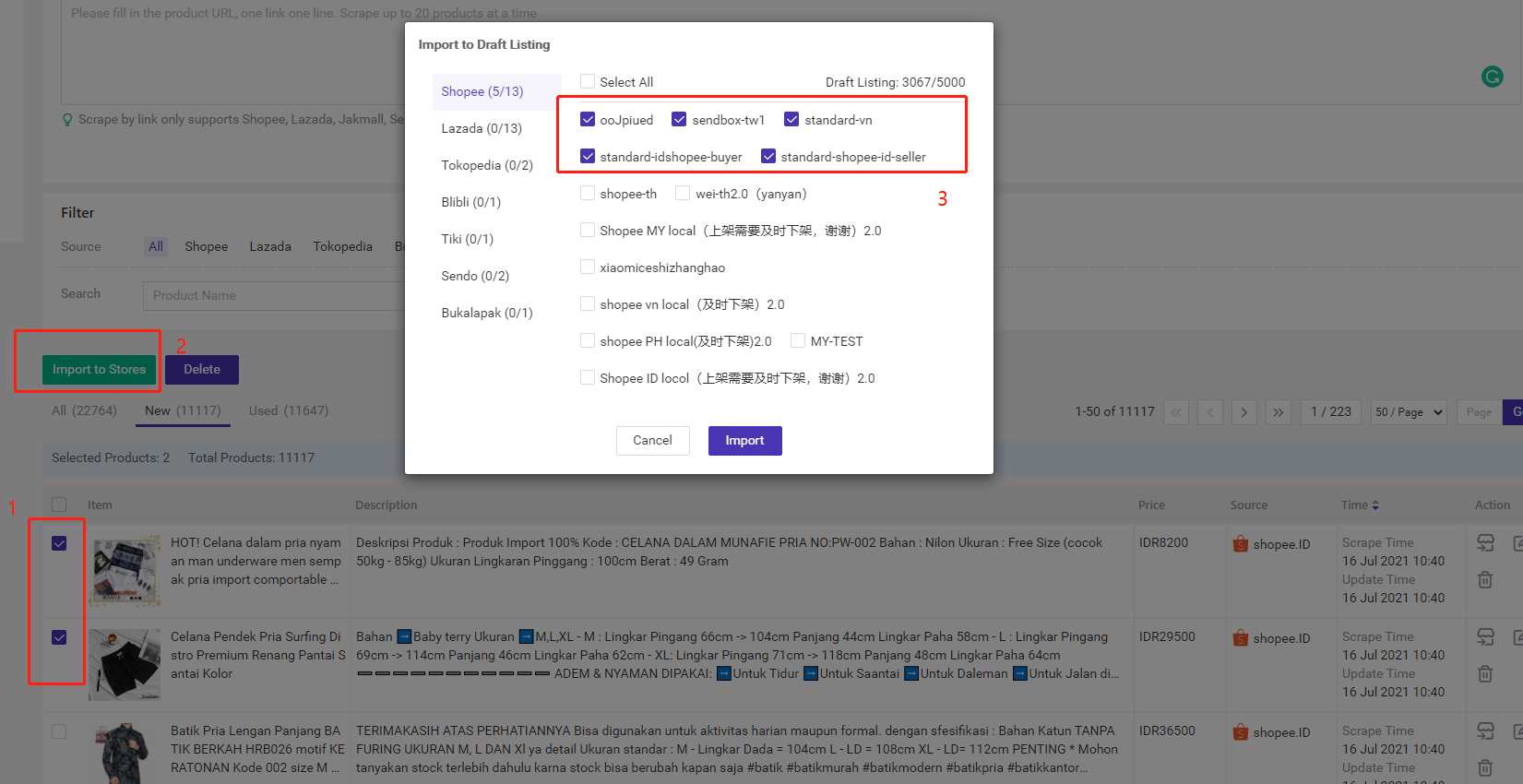
Task: Check xiaomiceshizhanghao store checkbox
Action: click(x=588, y=267)
